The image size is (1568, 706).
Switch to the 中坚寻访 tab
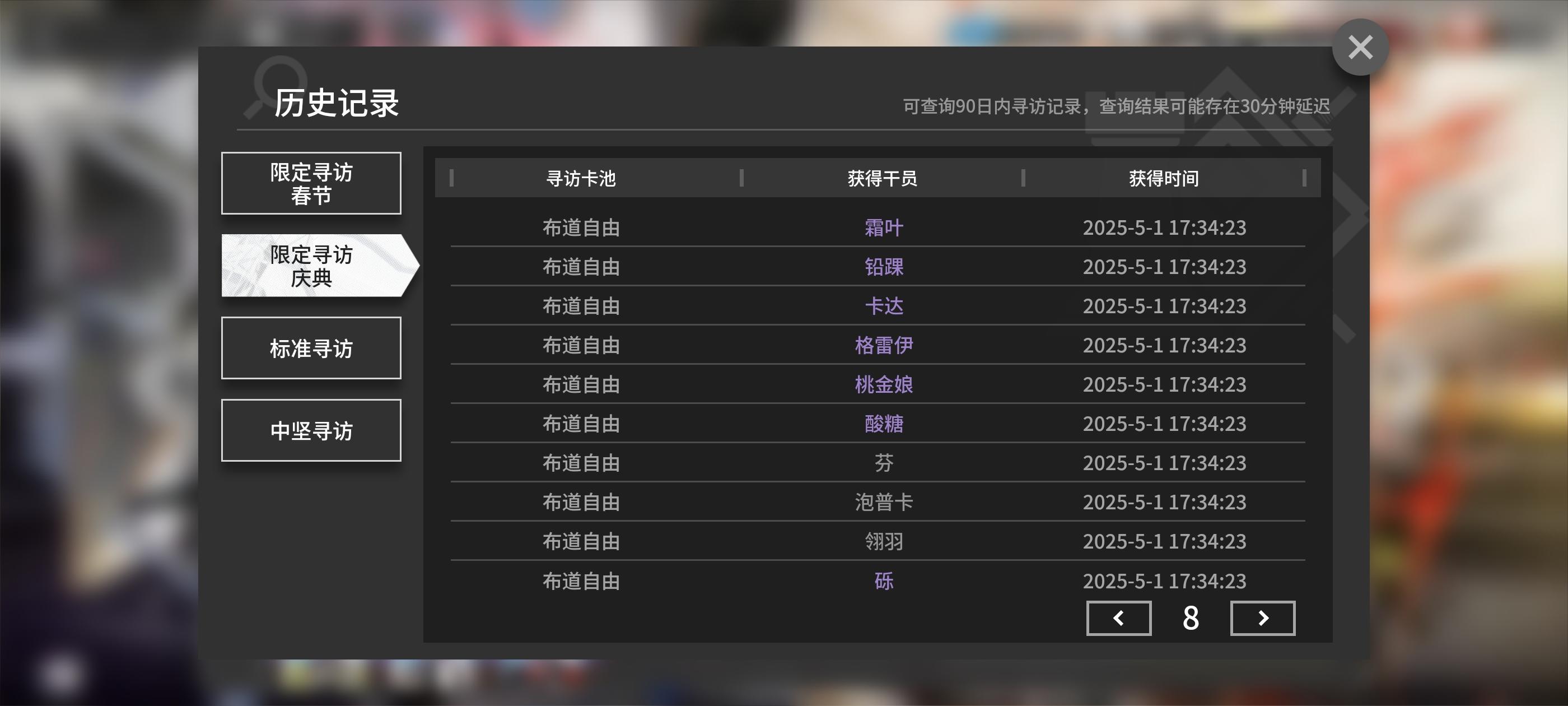[311, 430]
